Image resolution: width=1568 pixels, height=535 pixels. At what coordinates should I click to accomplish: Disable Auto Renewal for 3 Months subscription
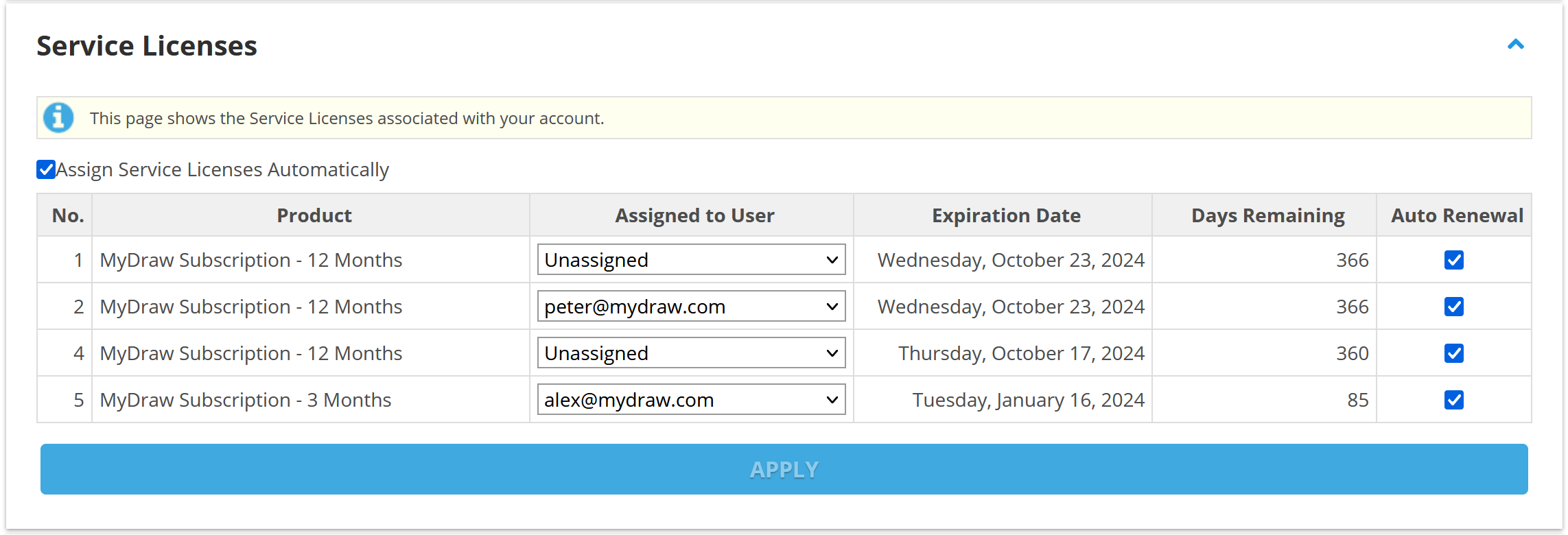pos(1453,400)
